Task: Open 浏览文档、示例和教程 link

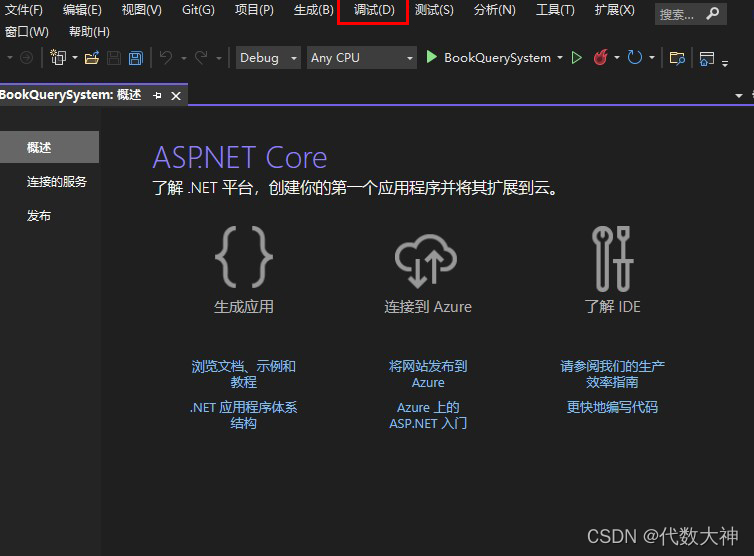Action: point(243,374)
